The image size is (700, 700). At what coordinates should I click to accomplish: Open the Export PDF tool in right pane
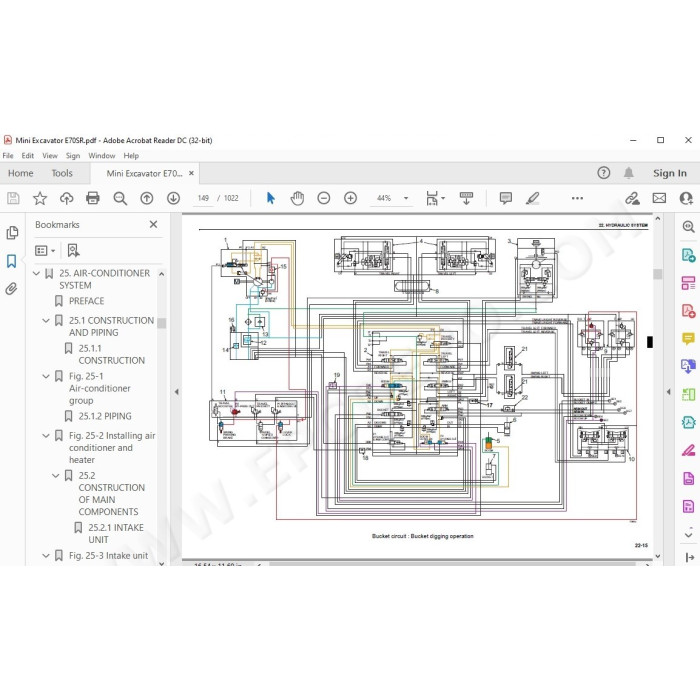pyautogui.click(x=688, y=255)
